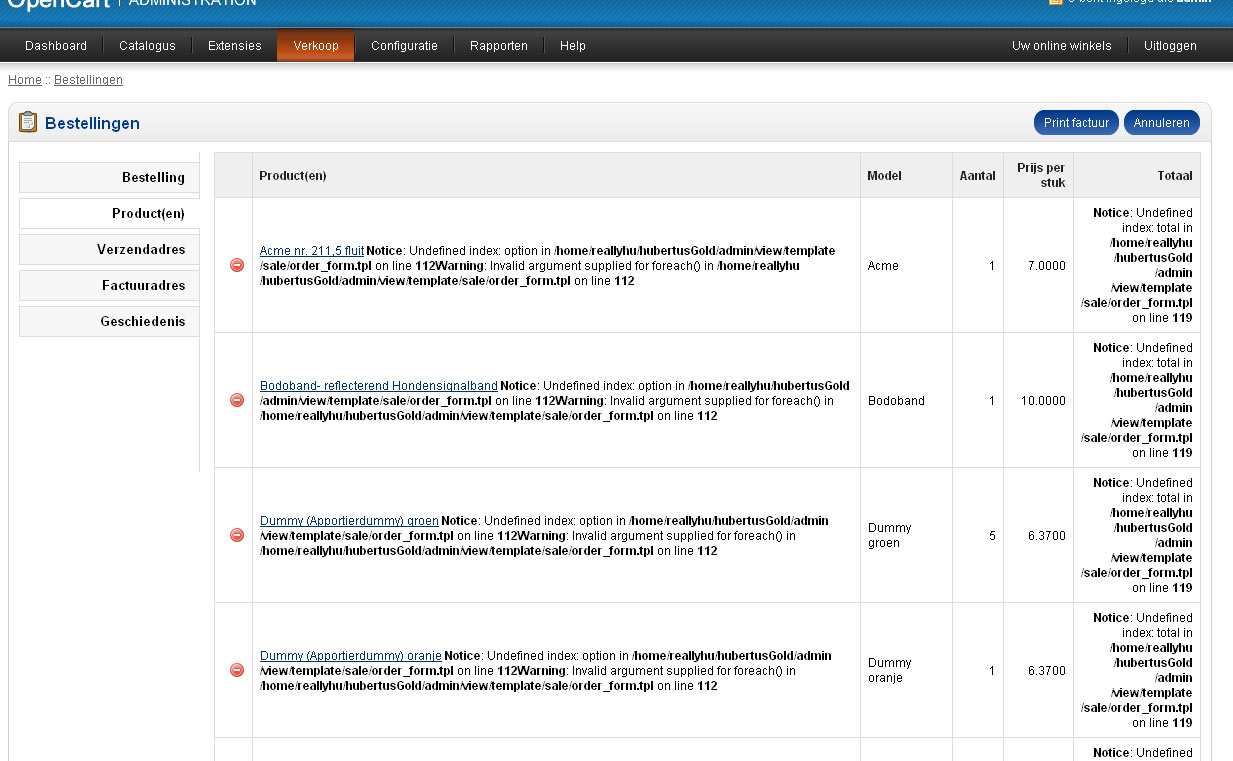Remove the Bodoband product row
This screenshot has height=761, width=1233.
tap(237, 400)
